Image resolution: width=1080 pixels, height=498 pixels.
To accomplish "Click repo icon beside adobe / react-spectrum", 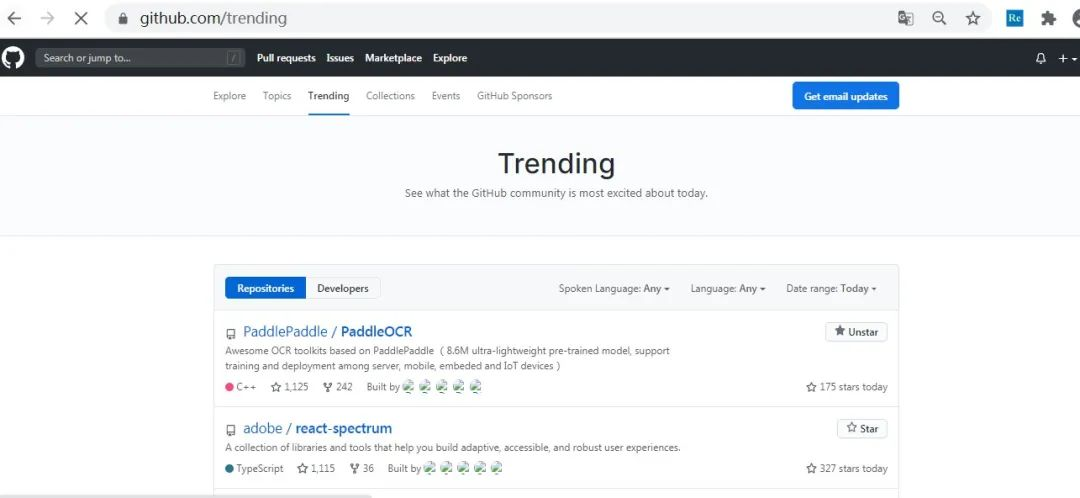I will [x=231, y=430].
